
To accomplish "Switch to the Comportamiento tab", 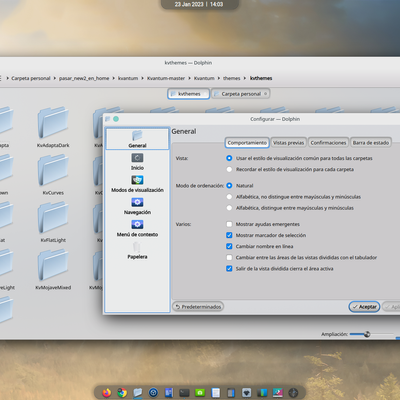I will pyautogui.click(x=247, y=143).
